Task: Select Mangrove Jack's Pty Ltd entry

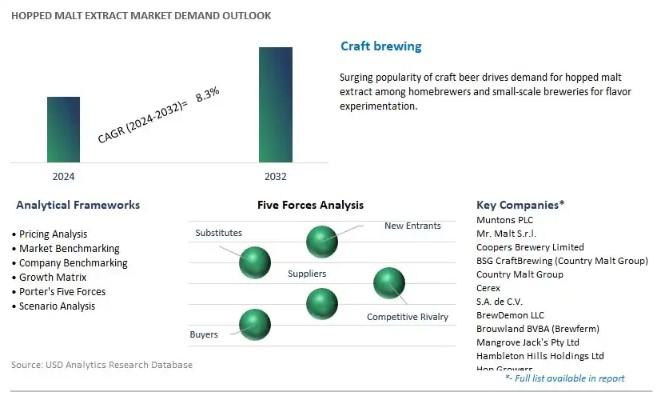Action: pyautogui.click(x=528, y=342)
